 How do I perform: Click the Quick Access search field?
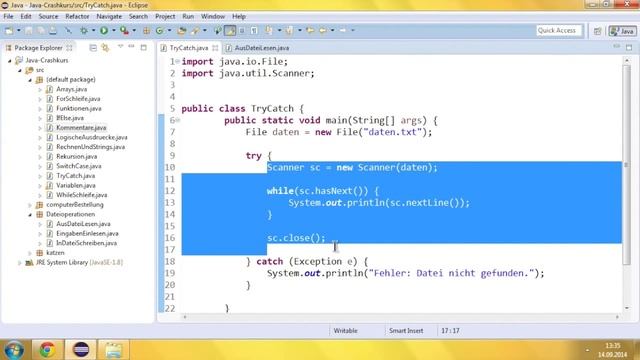click(x=559, y=31)
